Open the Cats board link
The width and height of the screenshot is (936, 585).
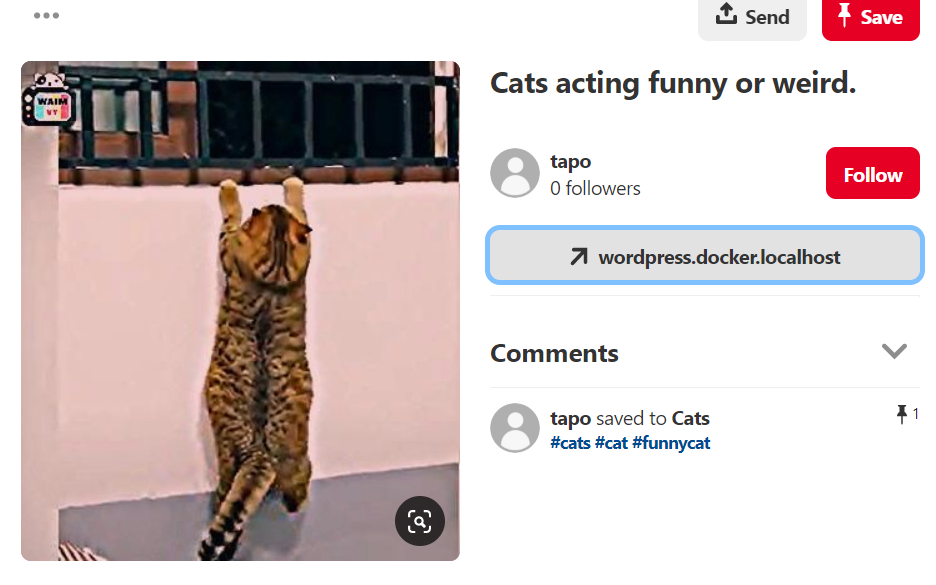691,418
